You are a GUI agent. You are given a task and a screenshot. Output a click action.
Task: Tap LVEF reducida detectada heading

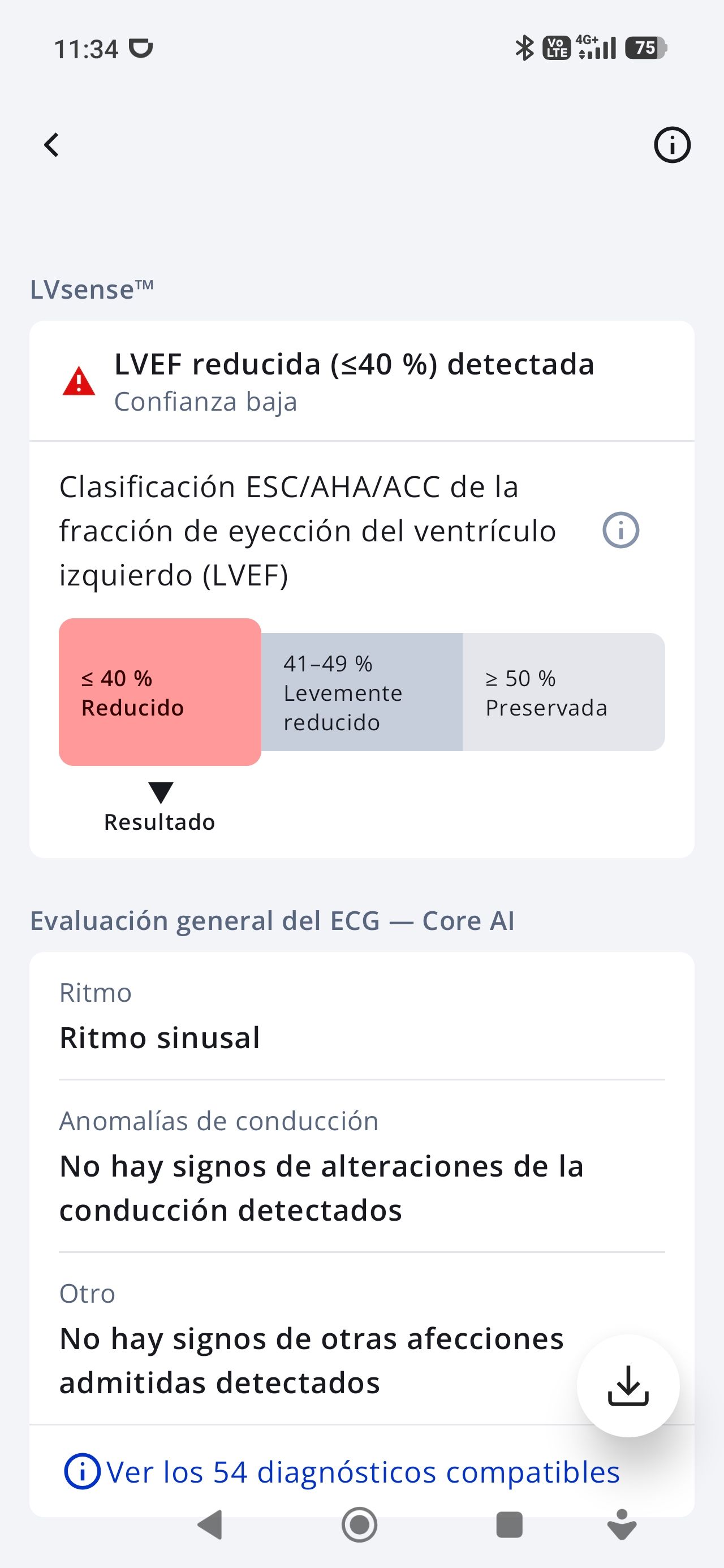point(355,364)
